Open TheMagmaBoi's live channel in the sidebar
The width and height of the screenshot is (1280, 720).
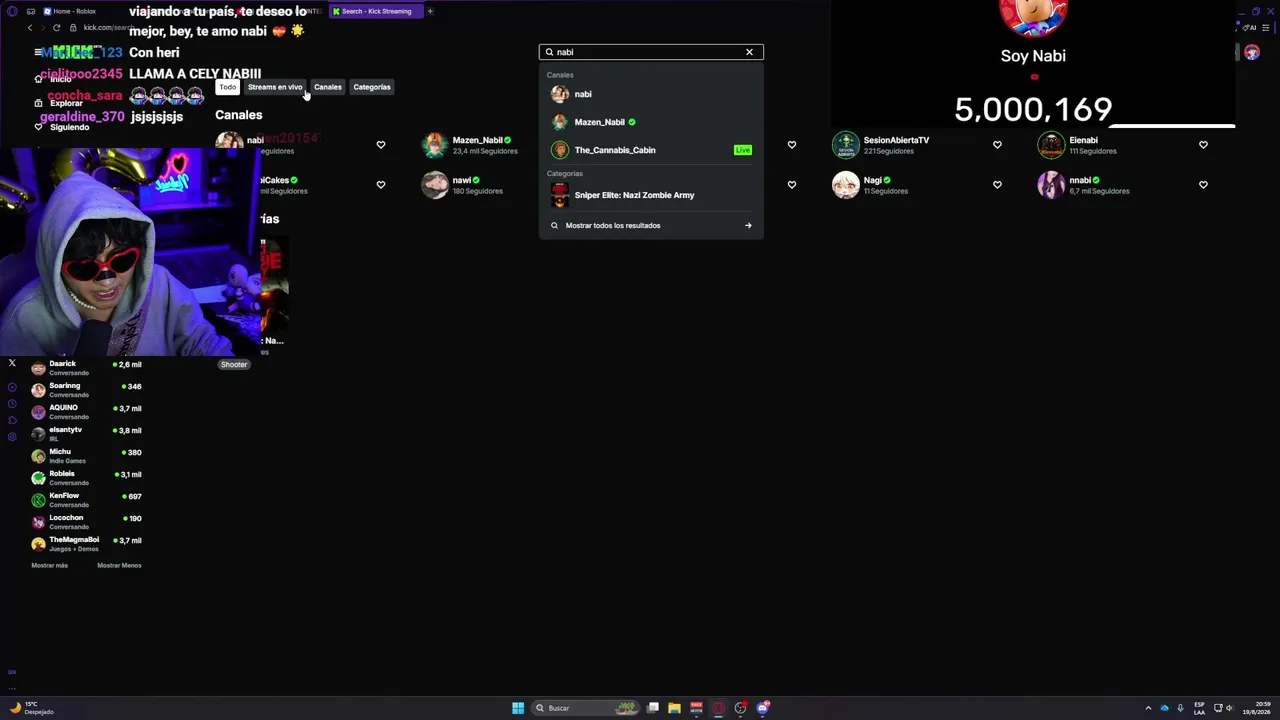pos(88,544)
